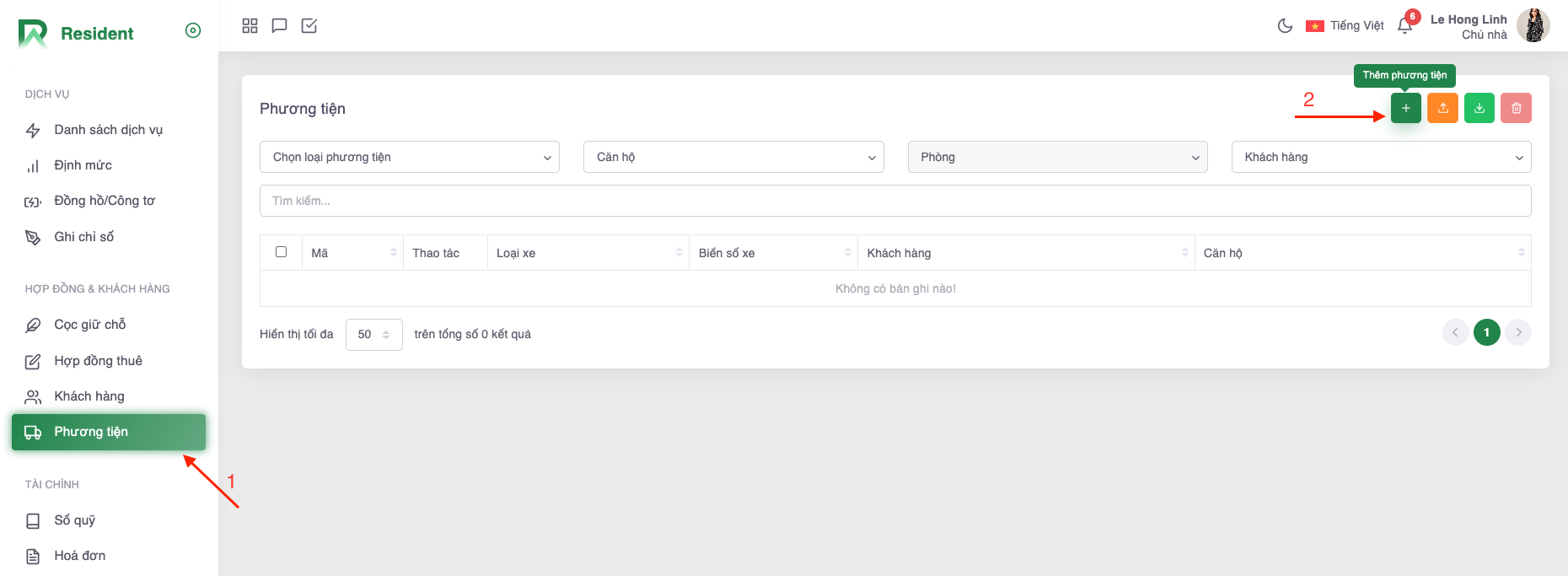Click the red trash delete button
This screenshot has width=1568, height=576.
1516,108
